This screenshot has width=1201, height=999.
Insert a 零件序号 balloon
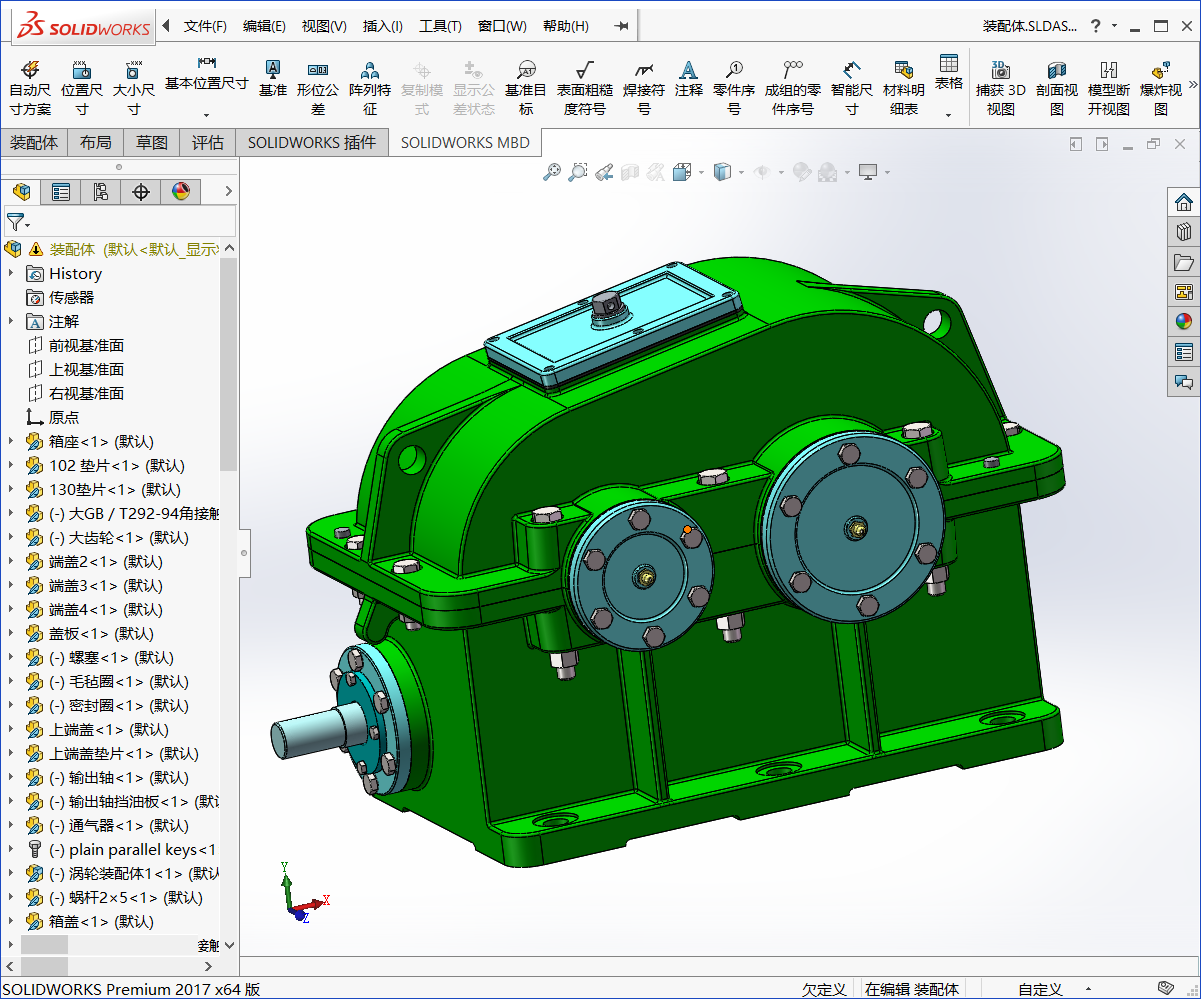[734, 88]
